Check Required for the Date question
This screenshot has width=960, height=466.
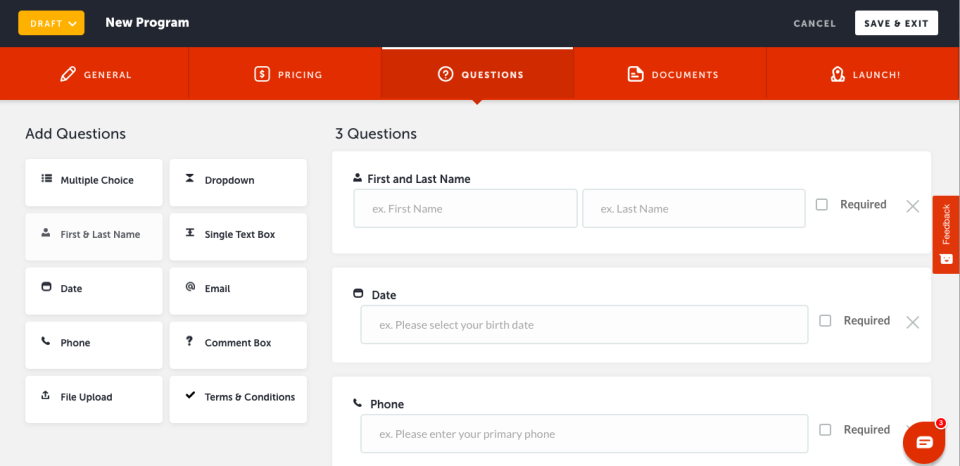825,321
